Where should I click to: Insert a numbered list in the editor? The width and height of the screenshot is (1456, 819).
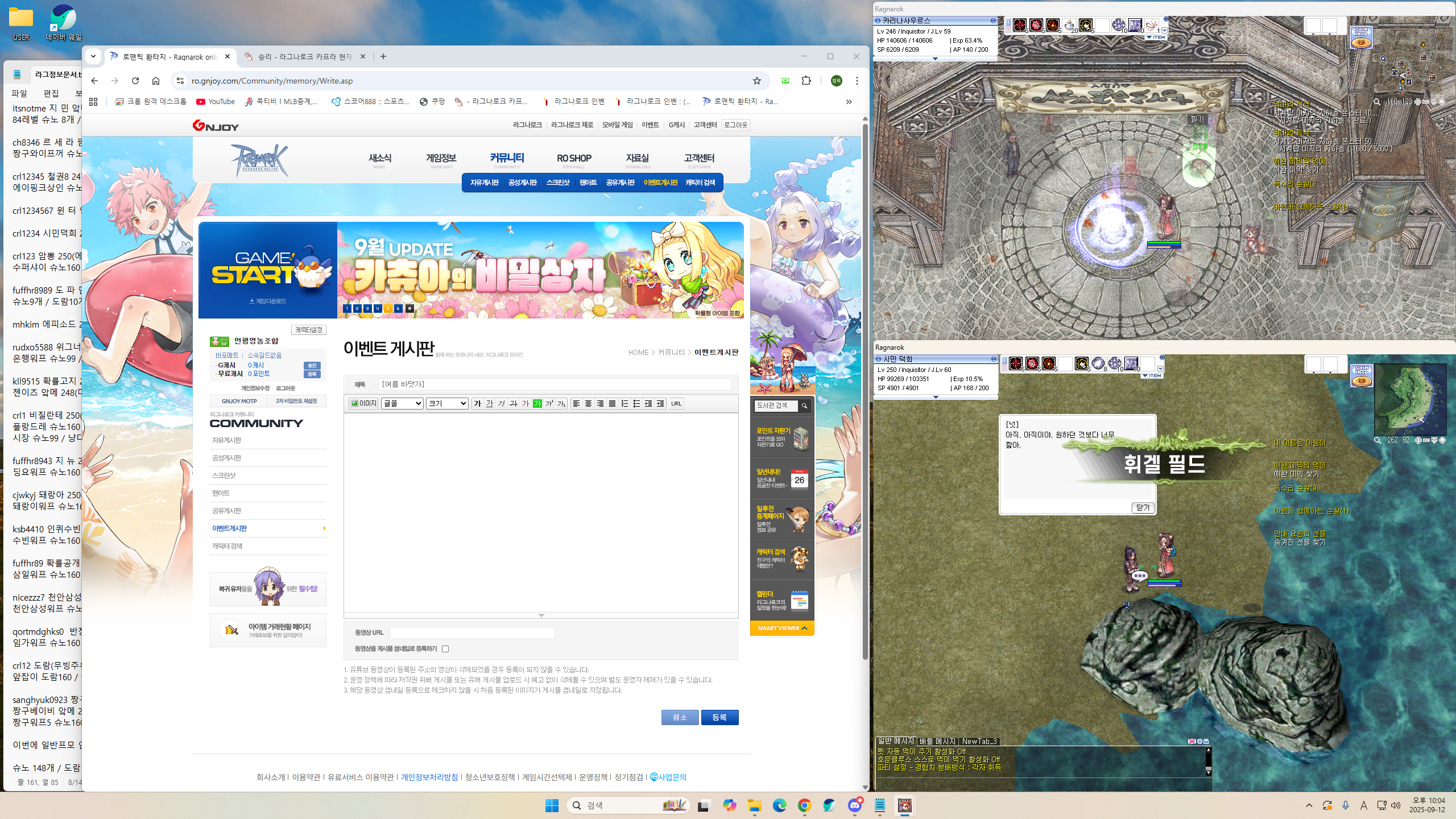pyautogui.click(x=624, y=403)
